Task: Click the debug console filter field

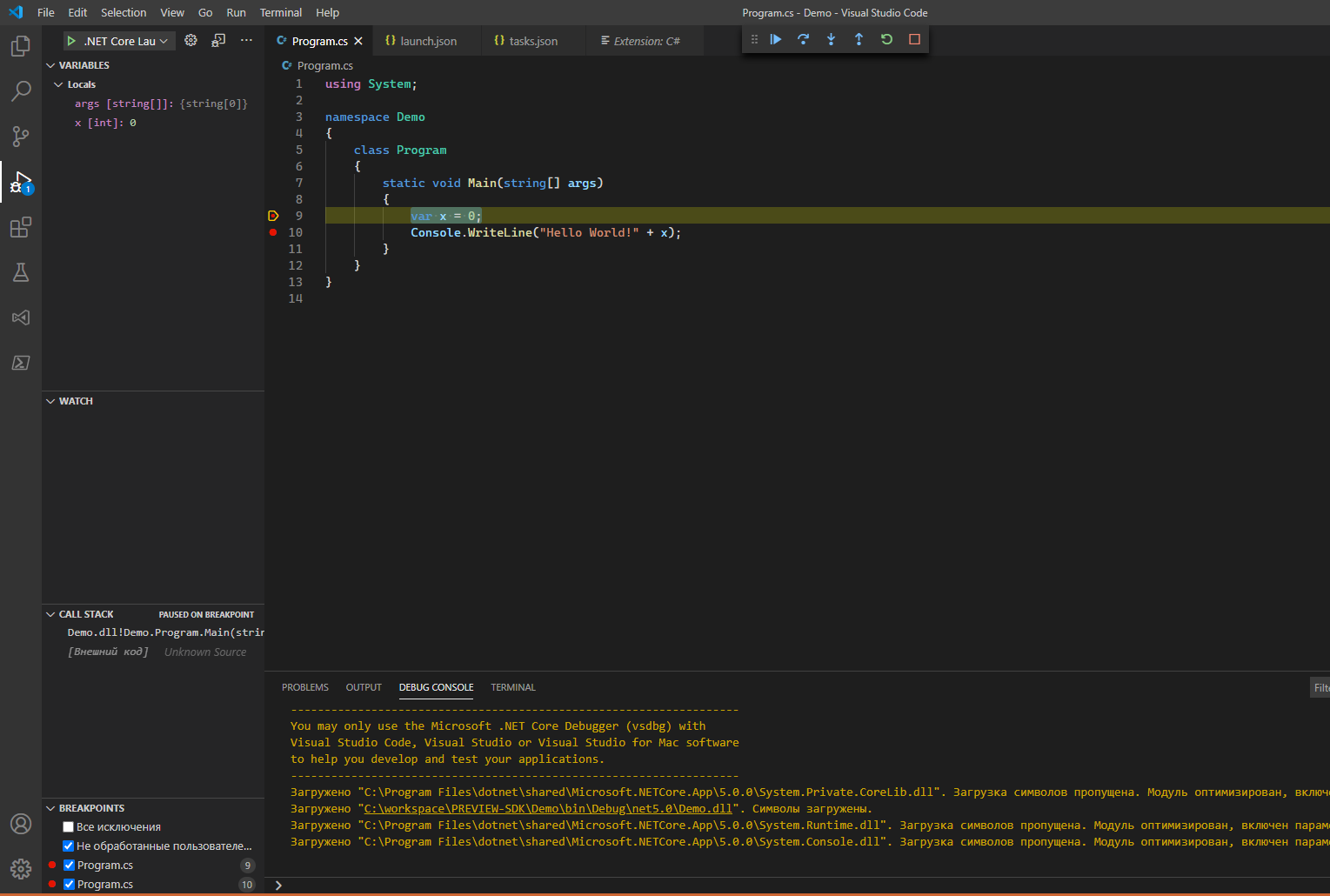Action: click(1320, 687)
